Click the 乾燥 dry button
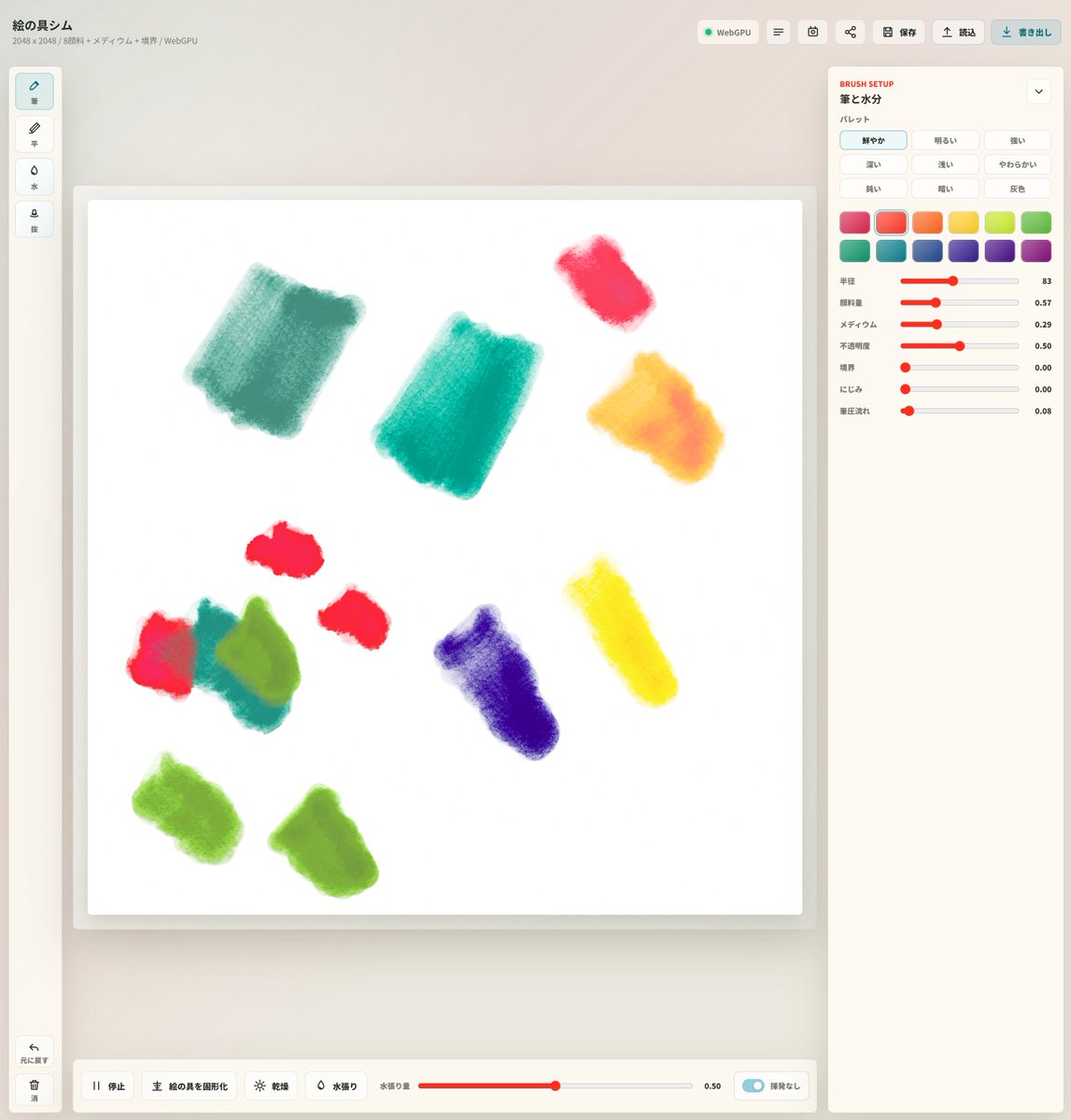 point(271,1085)
